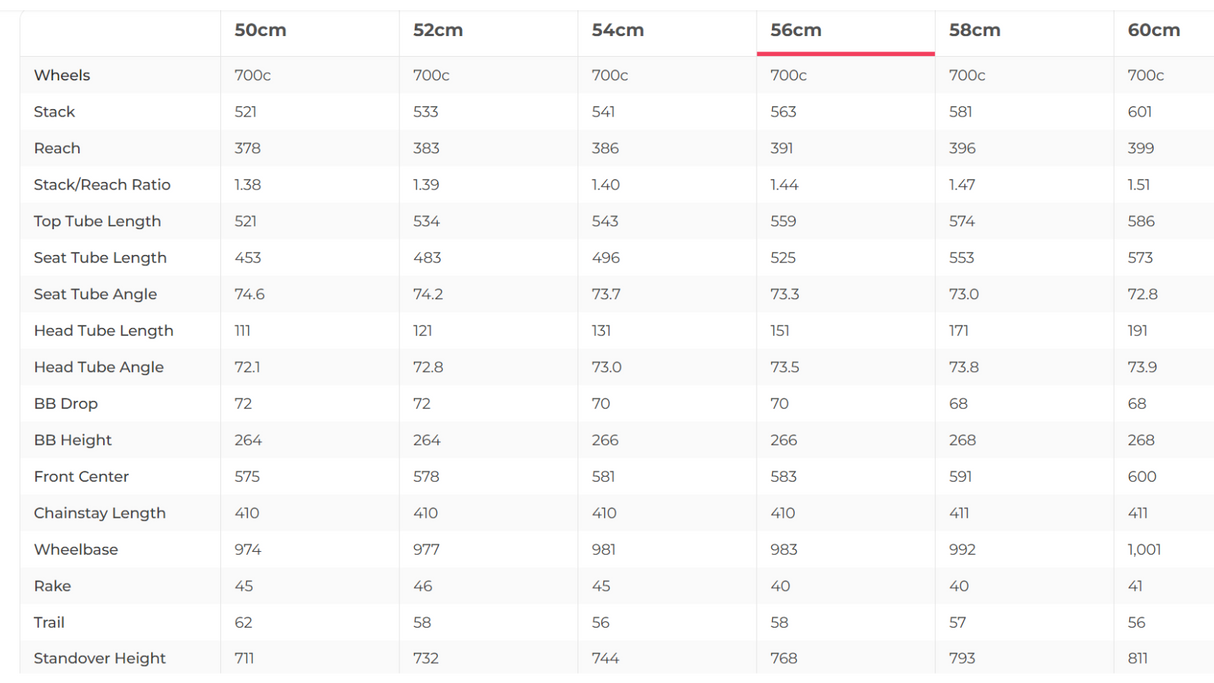Select the Head Tube Length row label
This screenshot has width=1214, height=683.
click(103, 331)
